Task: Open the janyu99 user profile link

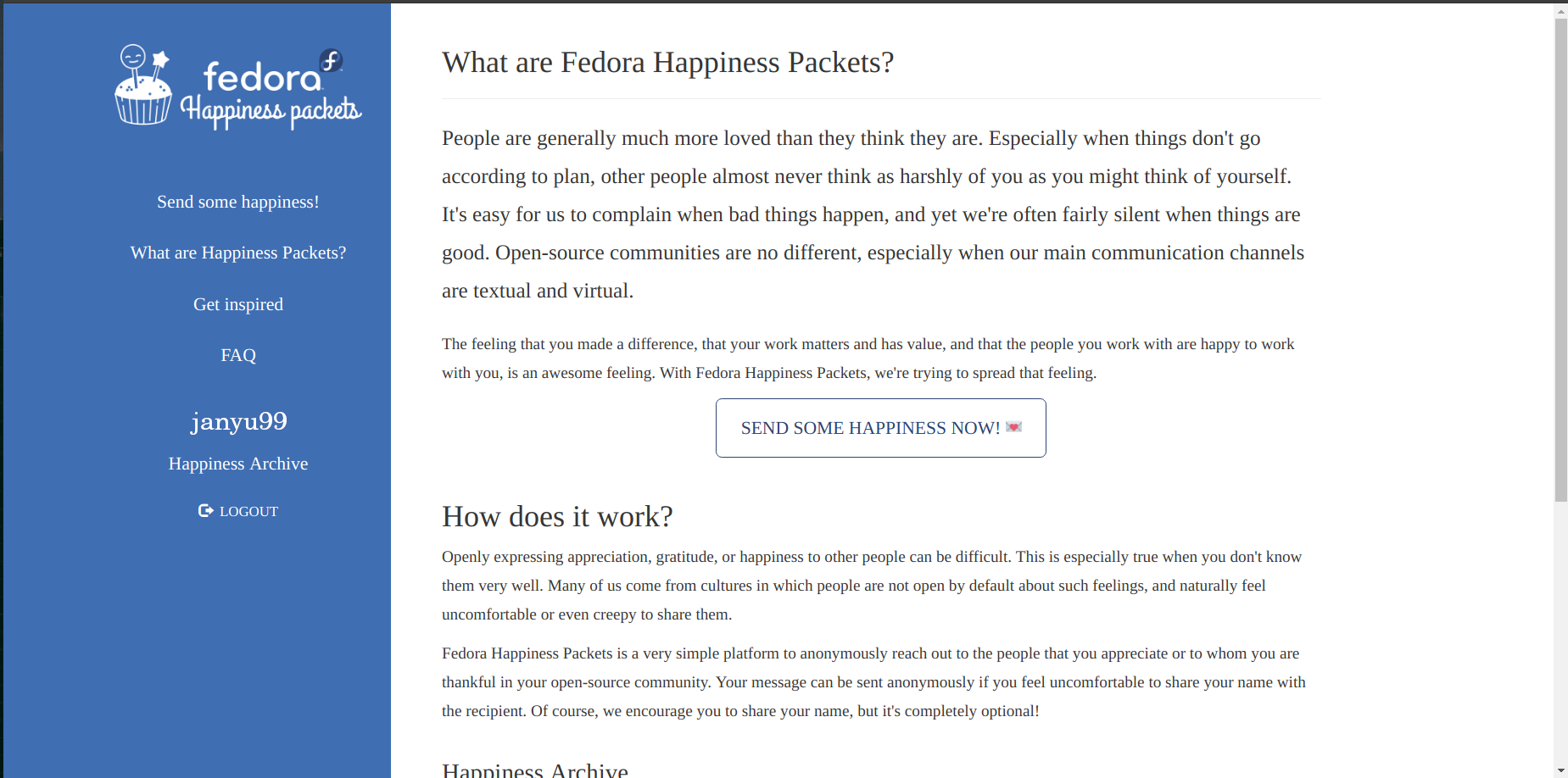Action: pos(239,420)
